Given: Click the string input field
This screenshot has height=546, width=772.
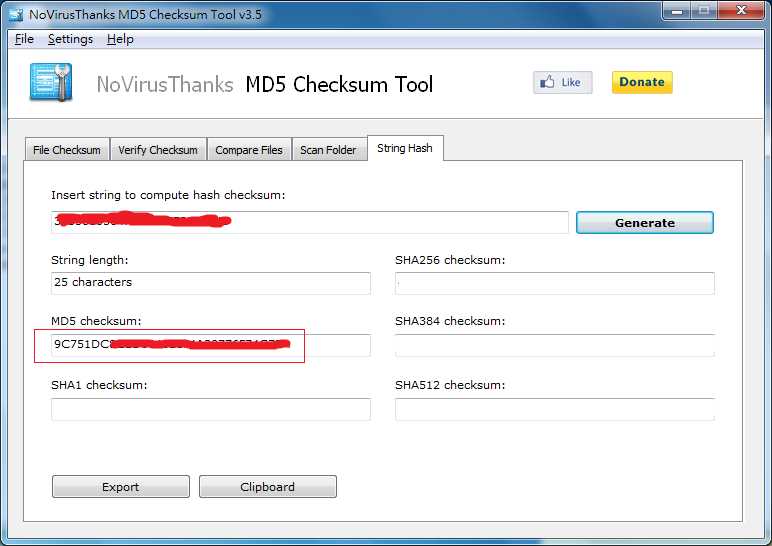Looking at the screenshot, I should pos(310,223).
